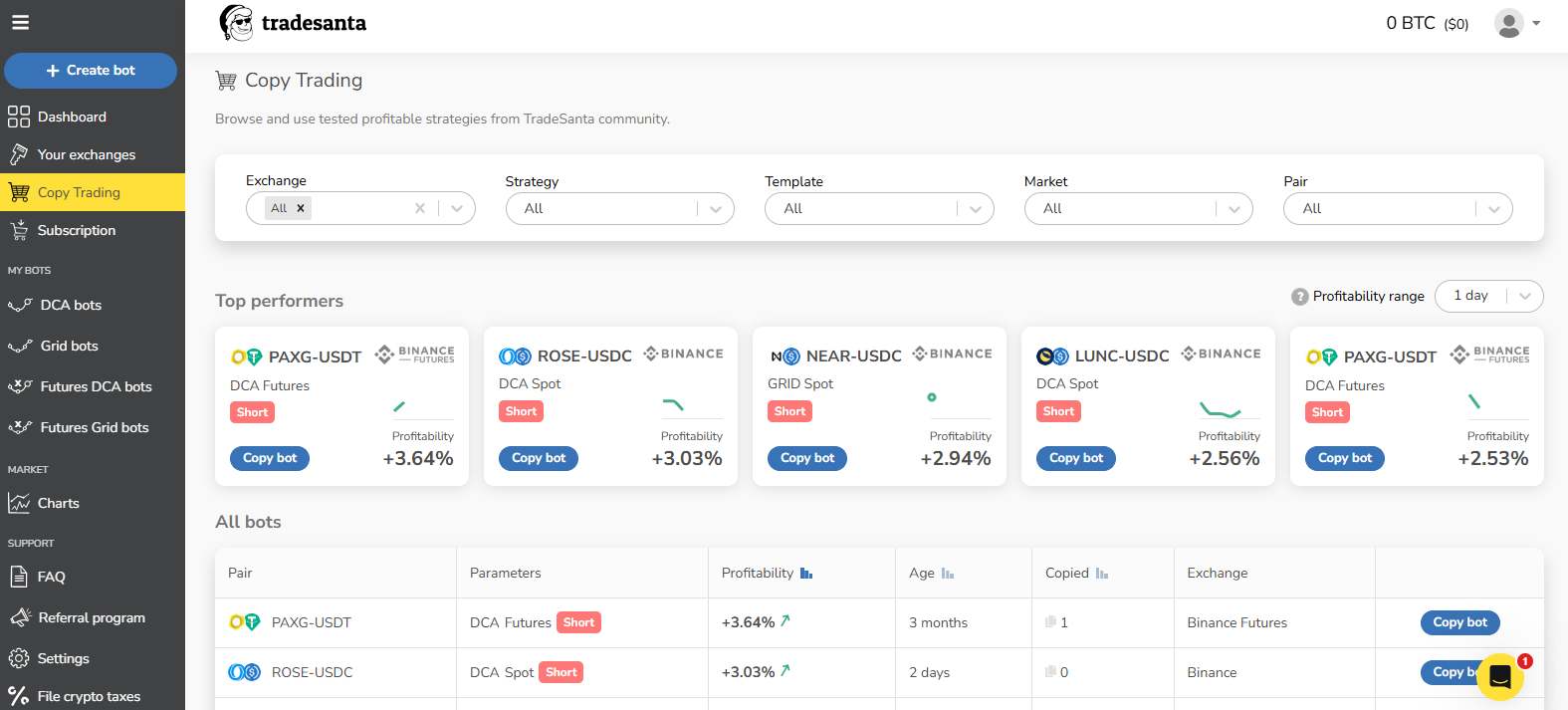Click the Futures Grid bots icon
The width and height of the screenshot is (1568, 710).
[x=20, y=427]
